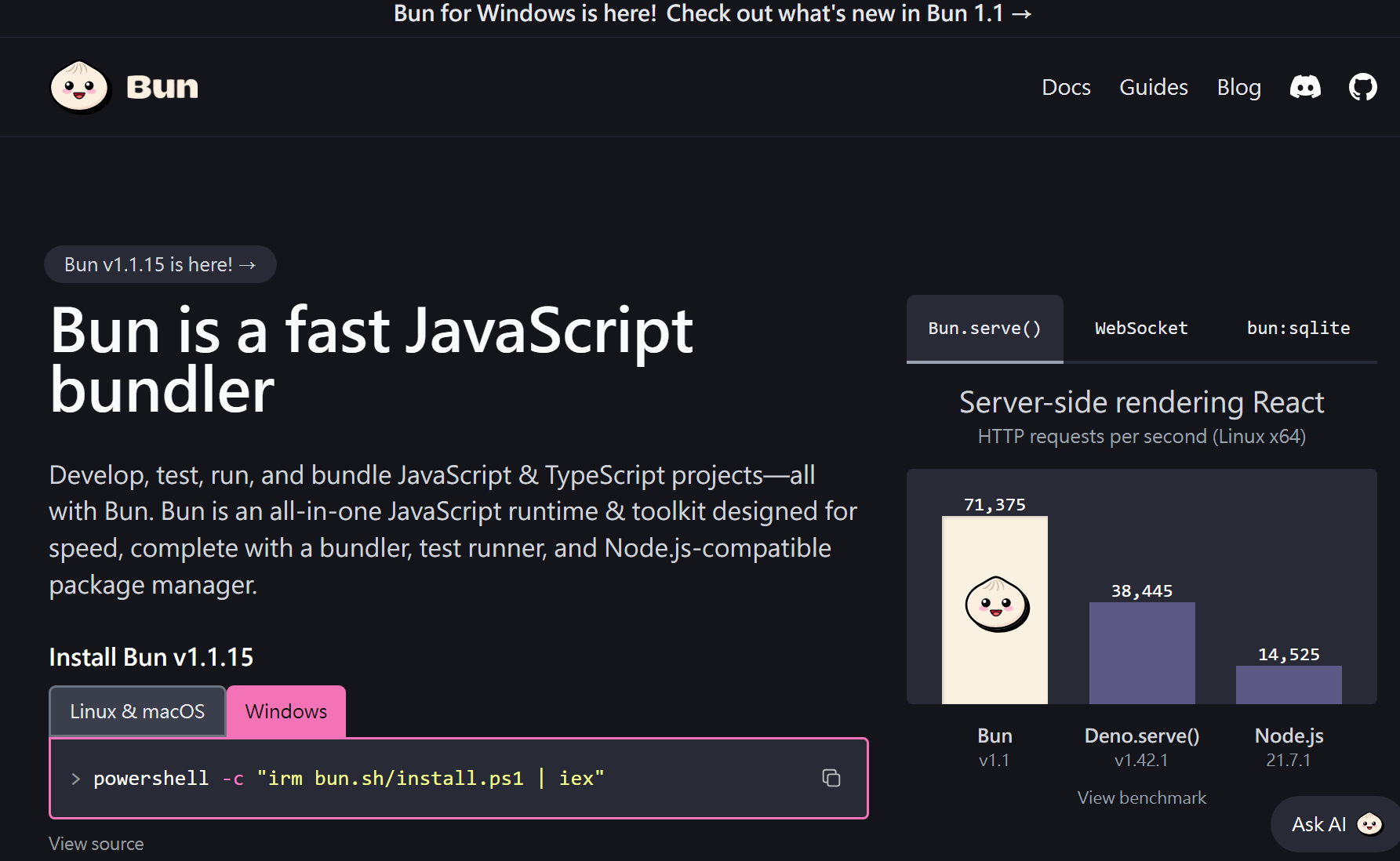The image size is (1400, 861).
Task: Click the 38,445 value label
Action: 1142,591
